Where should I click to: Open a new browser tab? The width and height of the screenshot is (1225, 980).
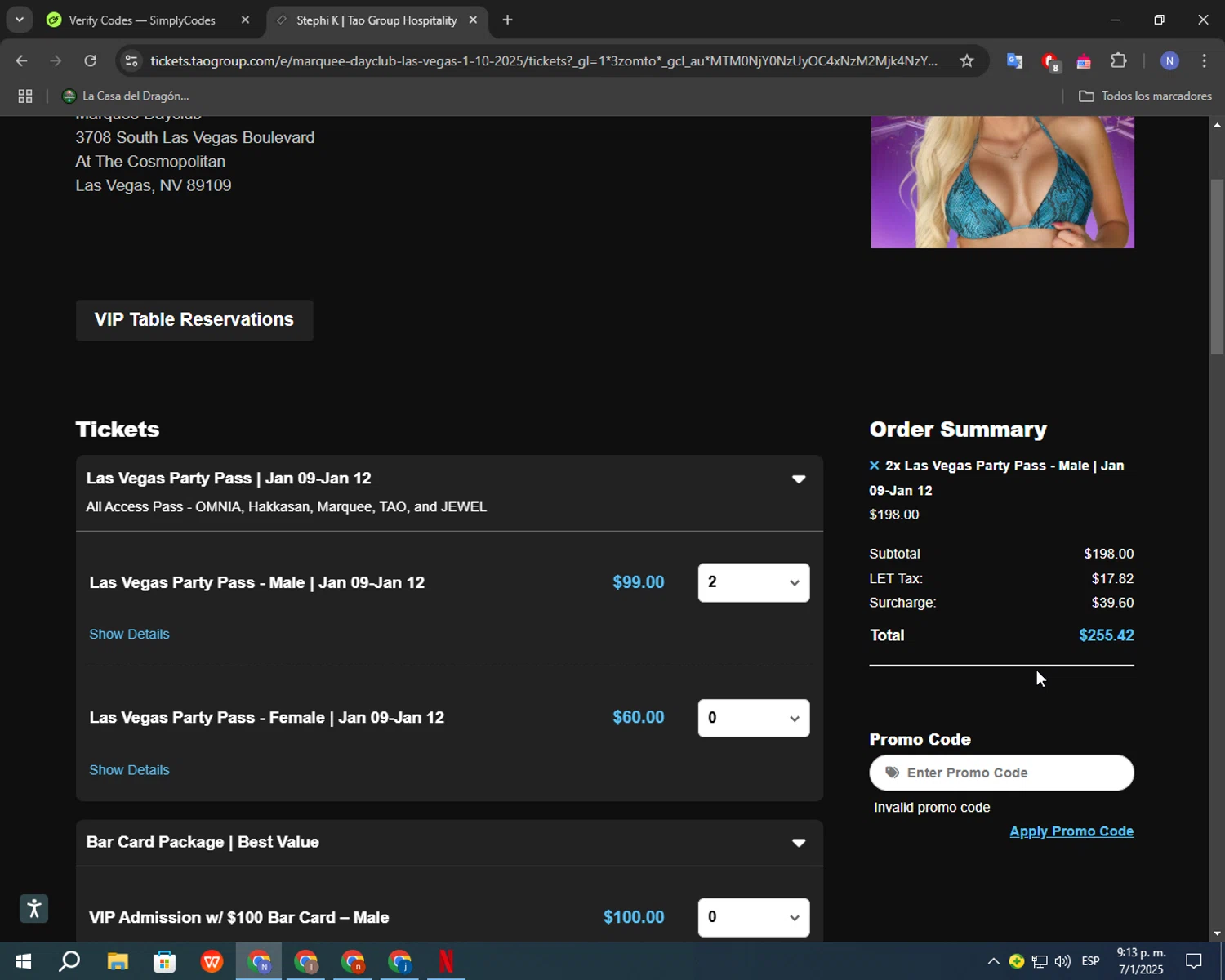[x=507, y=20]
